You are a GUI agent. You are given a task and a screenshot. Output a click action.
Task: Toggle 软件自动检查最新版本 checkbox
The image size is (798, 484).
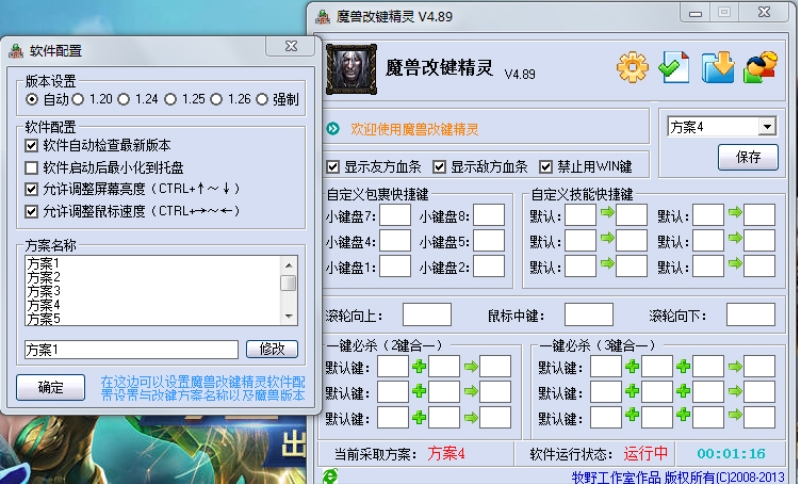[32, 146]
